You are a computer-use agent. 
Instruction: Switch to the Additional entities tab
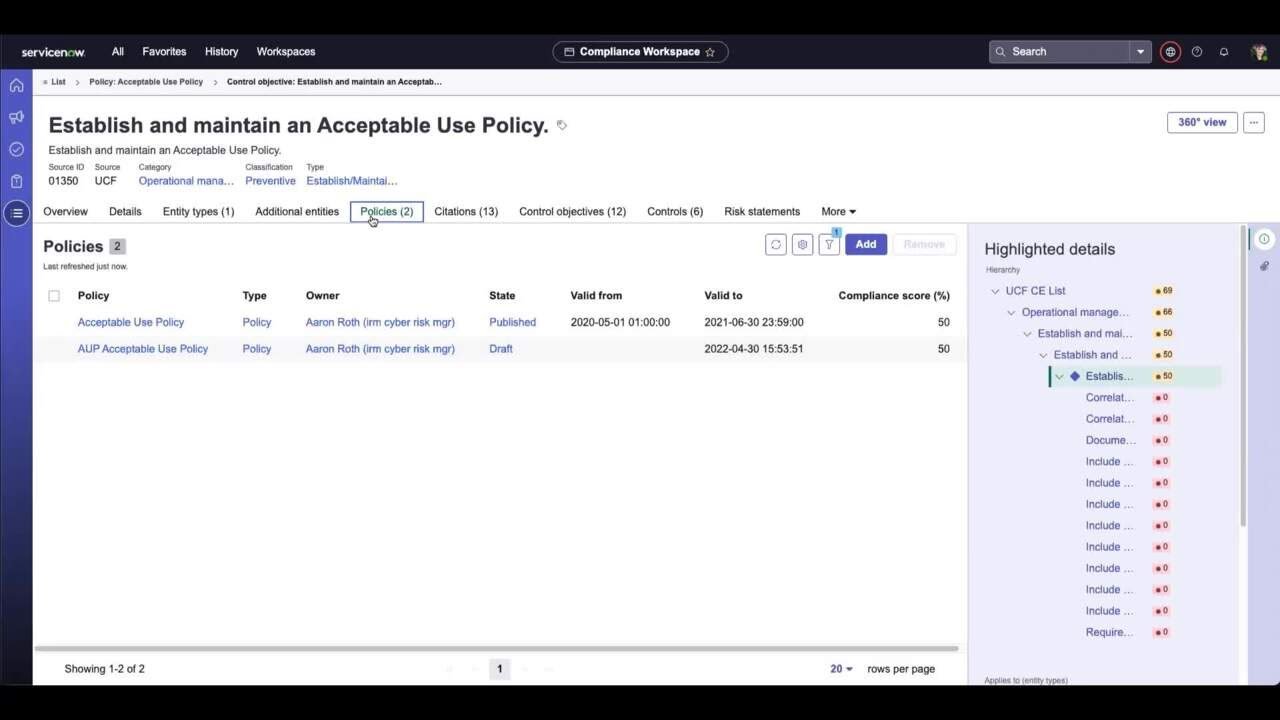click(297, 212)
